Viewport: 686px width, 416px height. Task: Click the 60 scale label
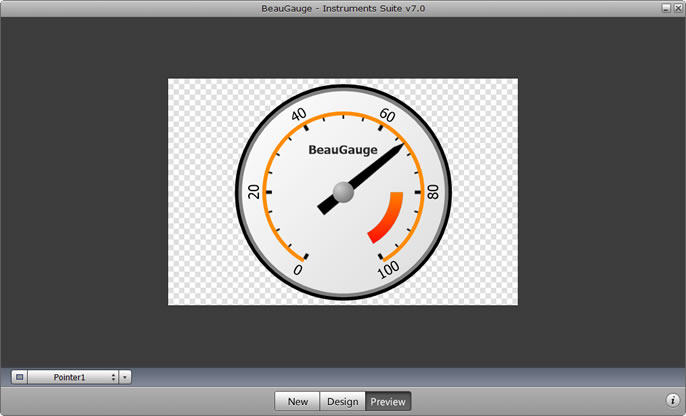[387, 115]
